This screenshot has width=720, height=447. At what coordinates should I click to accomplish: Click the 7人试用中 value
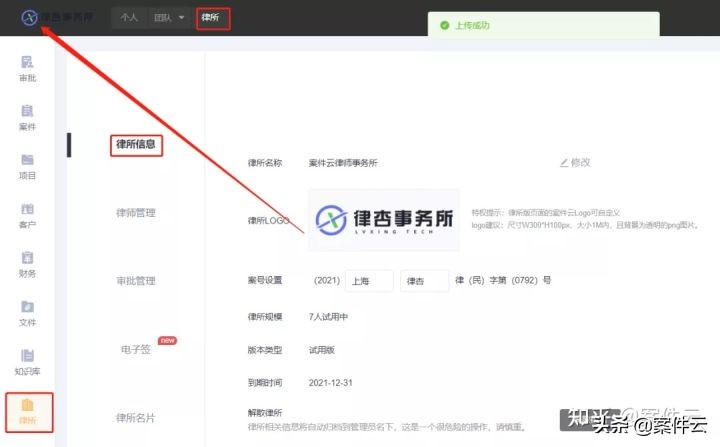click(x=328, y=317)
